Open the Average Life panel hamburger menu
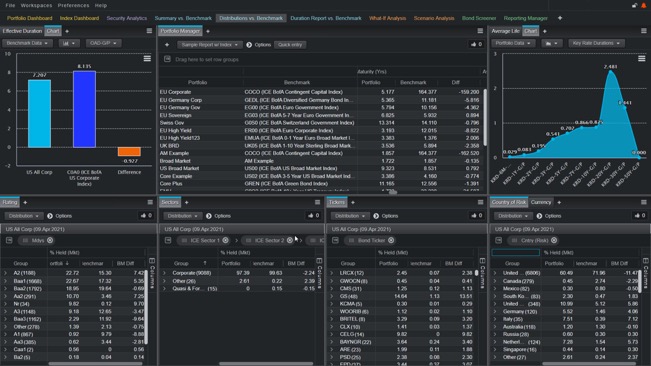This screenshot has width=651, height=366. tap(644, 31)
